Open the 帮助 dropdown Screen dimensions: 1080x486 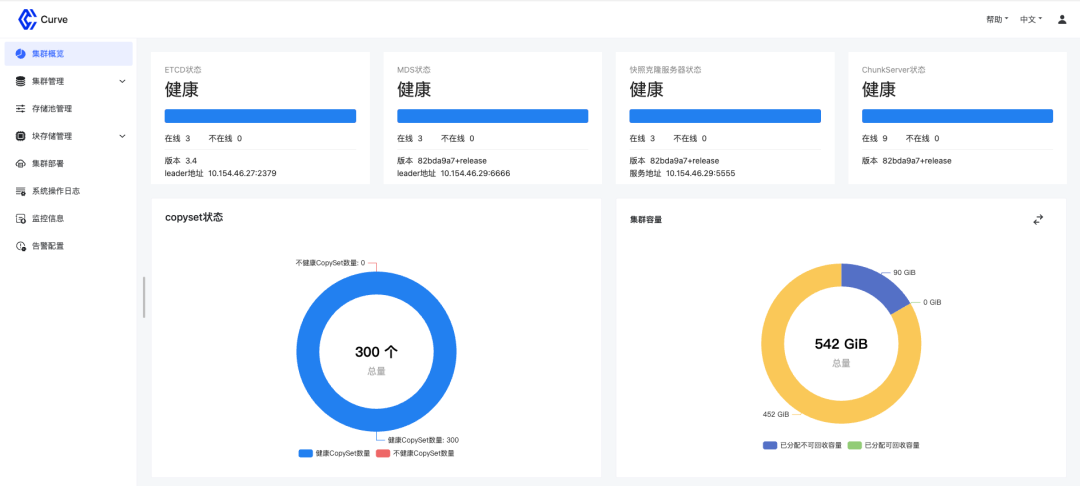point(997,19)
